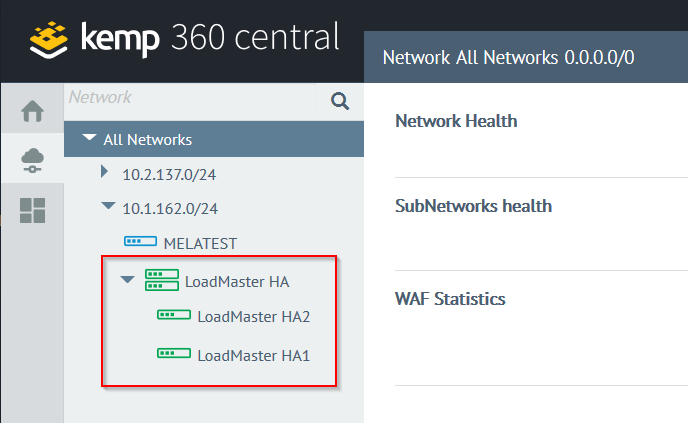Expand the 10.2.137.0/24 subnet arrow
Viewport: 688px width, 423px height.
(104, 171)
